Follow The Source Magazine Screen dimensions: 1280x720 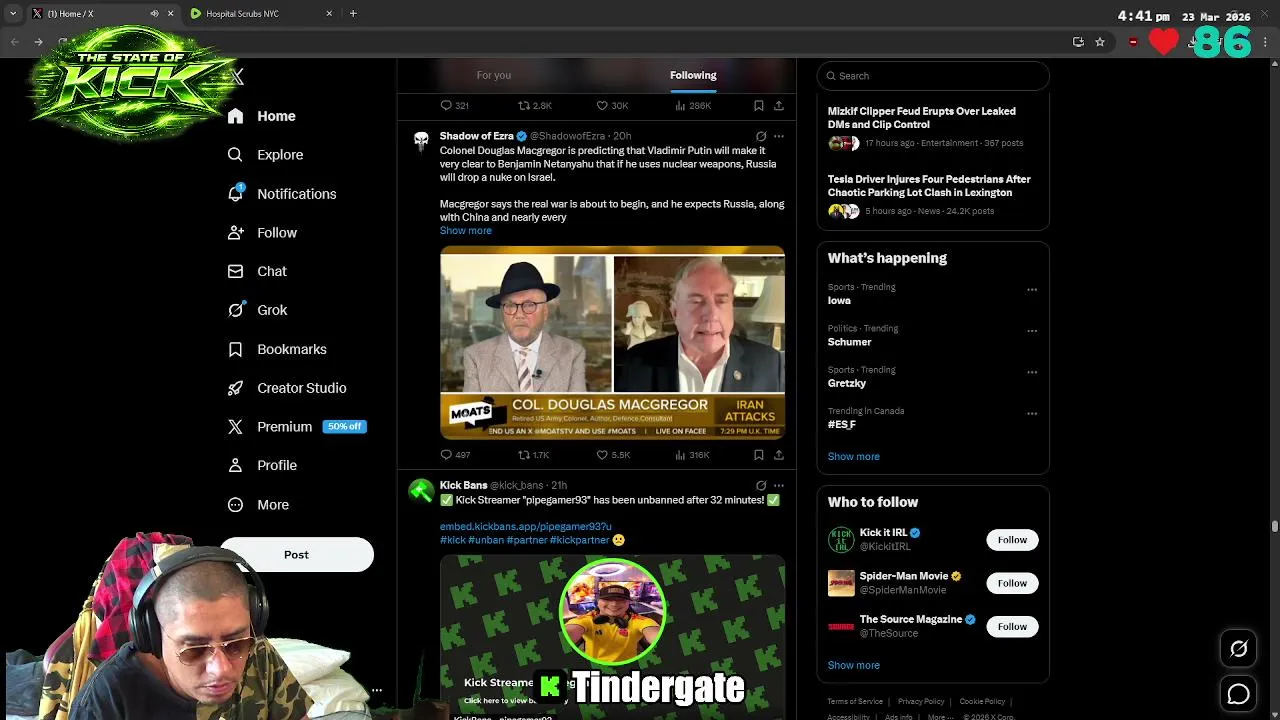(1012, 627)
